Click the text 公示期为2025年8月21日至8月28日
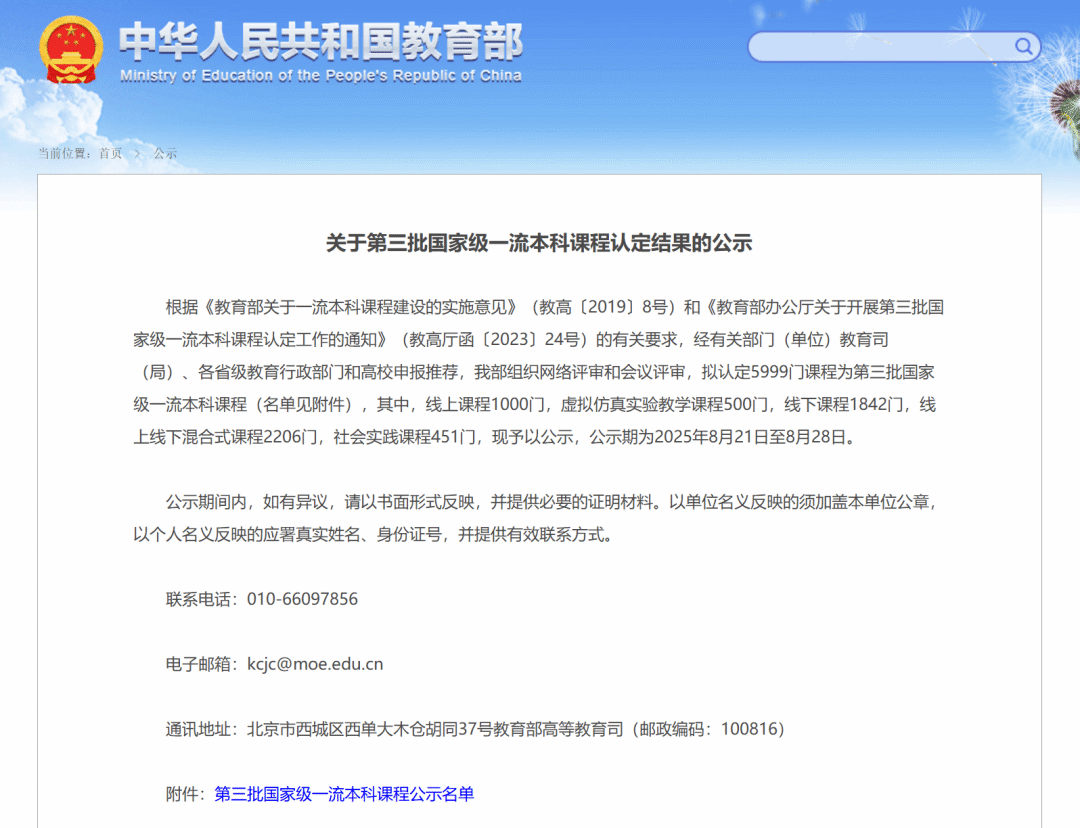Viewport: 1080px width, 828px height. (x=717, y=437)
